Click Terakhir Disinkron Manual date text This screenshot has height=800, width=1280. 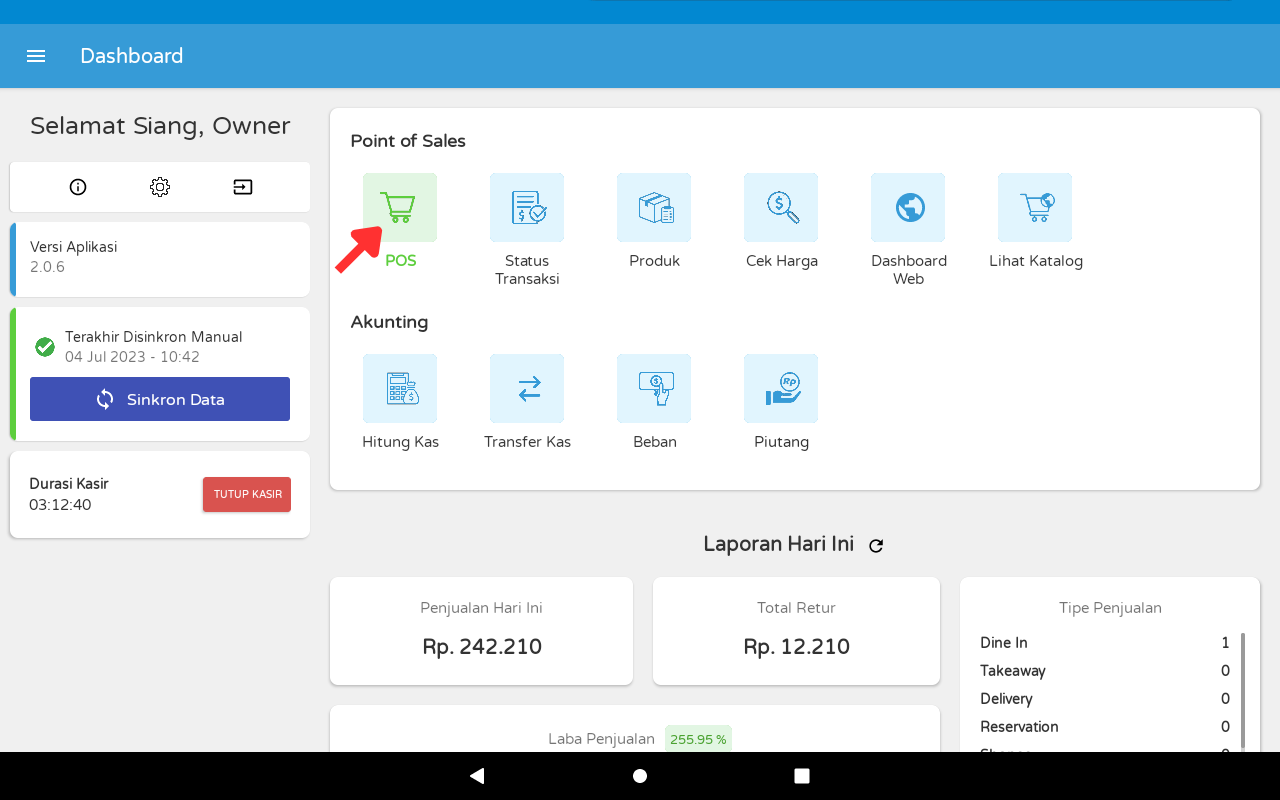[132, 357]
